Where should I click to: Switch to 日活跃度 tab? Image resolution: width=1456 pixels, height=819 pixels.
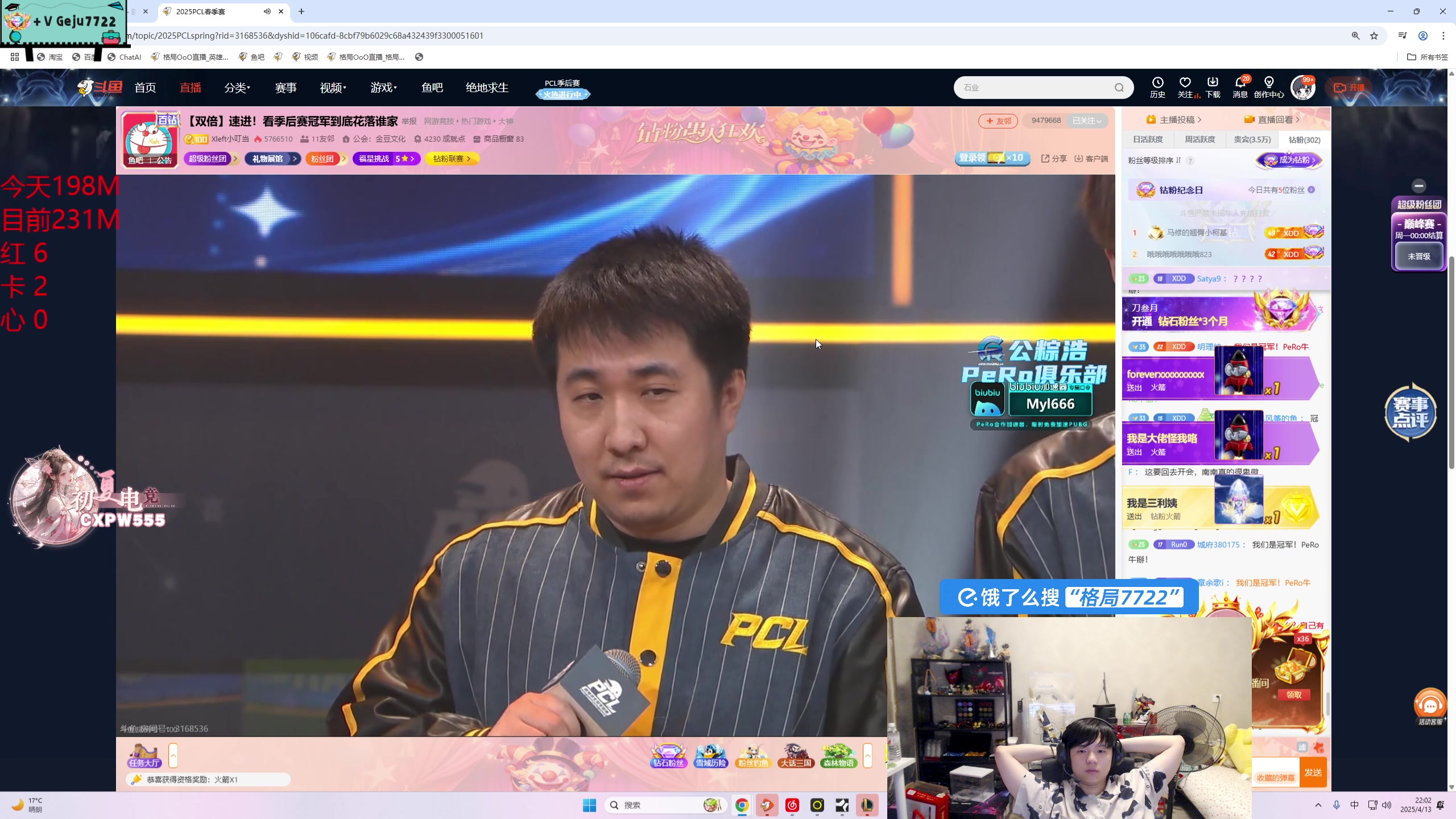click(x=1147, y=139)
